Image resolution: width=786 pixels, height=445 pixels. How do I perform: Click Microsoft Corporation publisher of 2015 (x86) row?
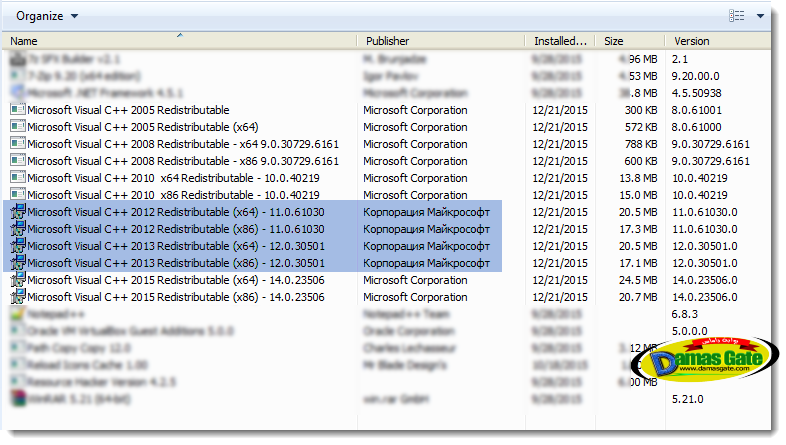pyautogui.click(x=415, y=297)
